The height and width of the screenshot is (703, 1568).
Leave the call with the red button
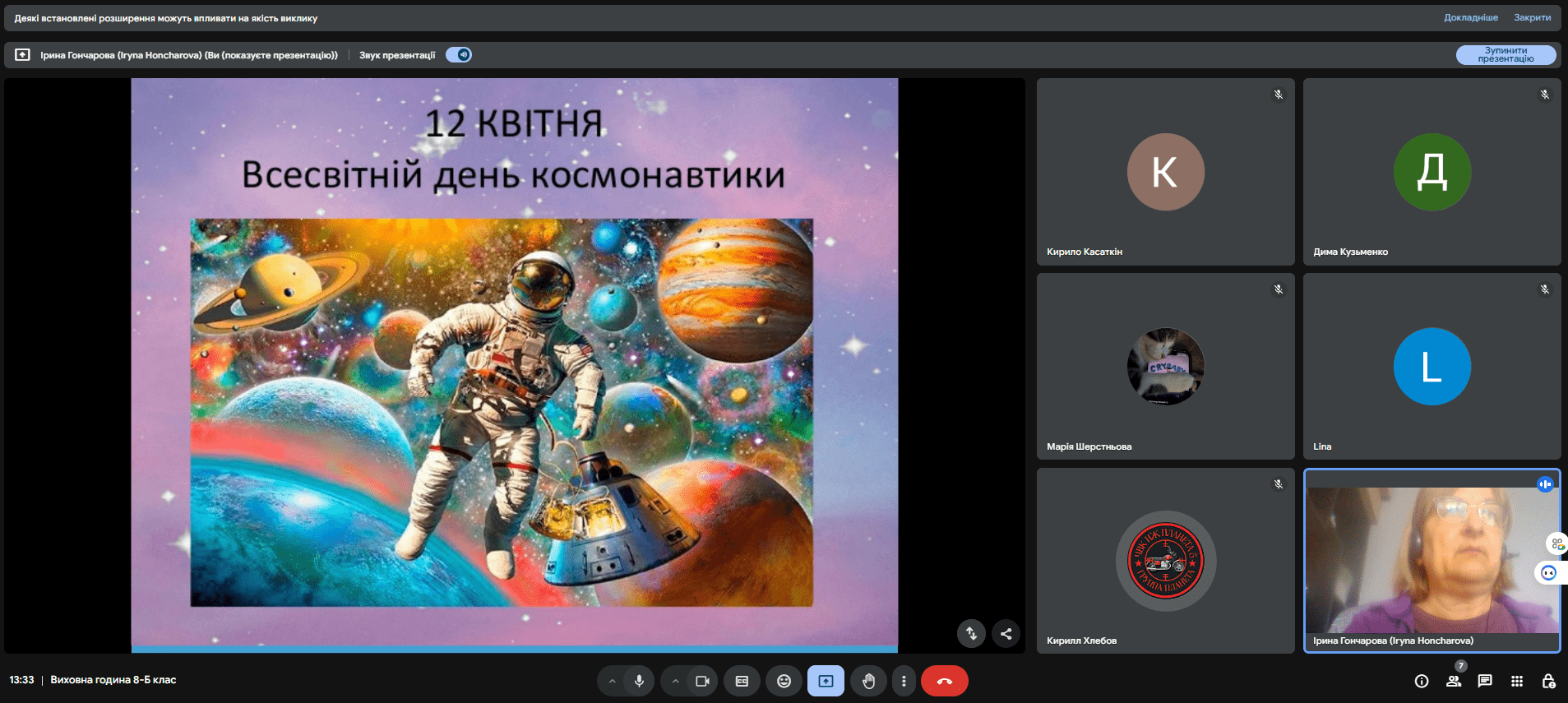point(944,681)
